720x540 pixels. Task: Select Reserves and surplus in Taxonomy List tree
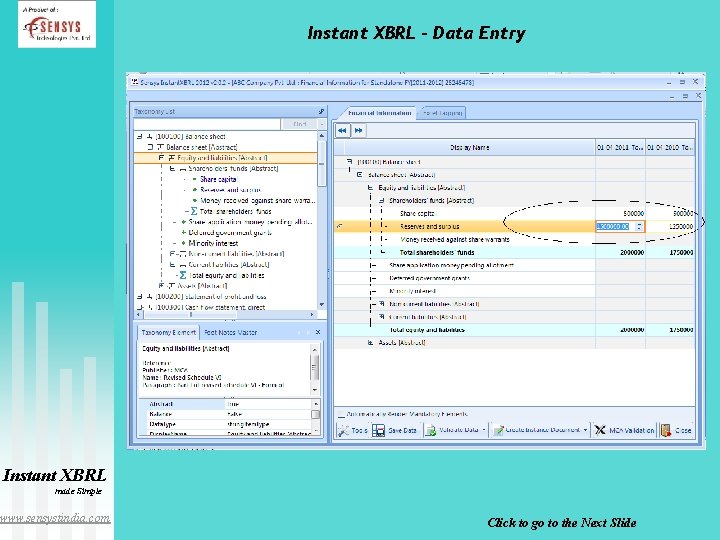231,190
